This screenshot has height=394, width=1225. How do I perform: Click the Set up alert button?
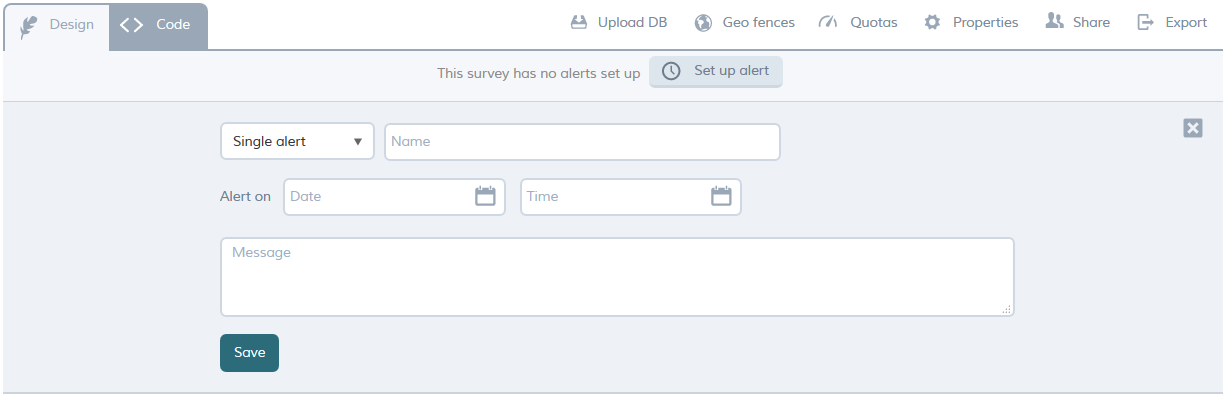click(x=716, y=71)
